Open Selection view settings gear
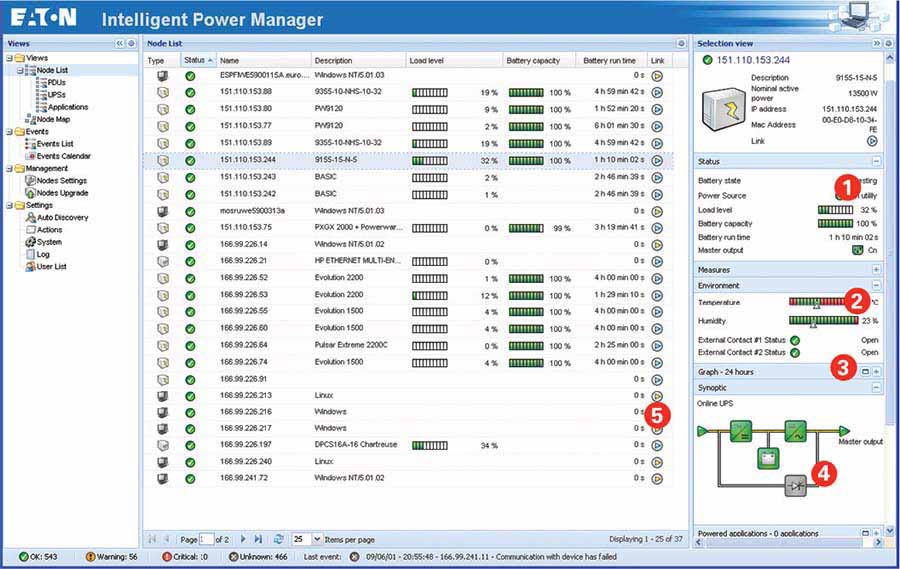This screenshot has height=569, width=900. tap(889, 44)
